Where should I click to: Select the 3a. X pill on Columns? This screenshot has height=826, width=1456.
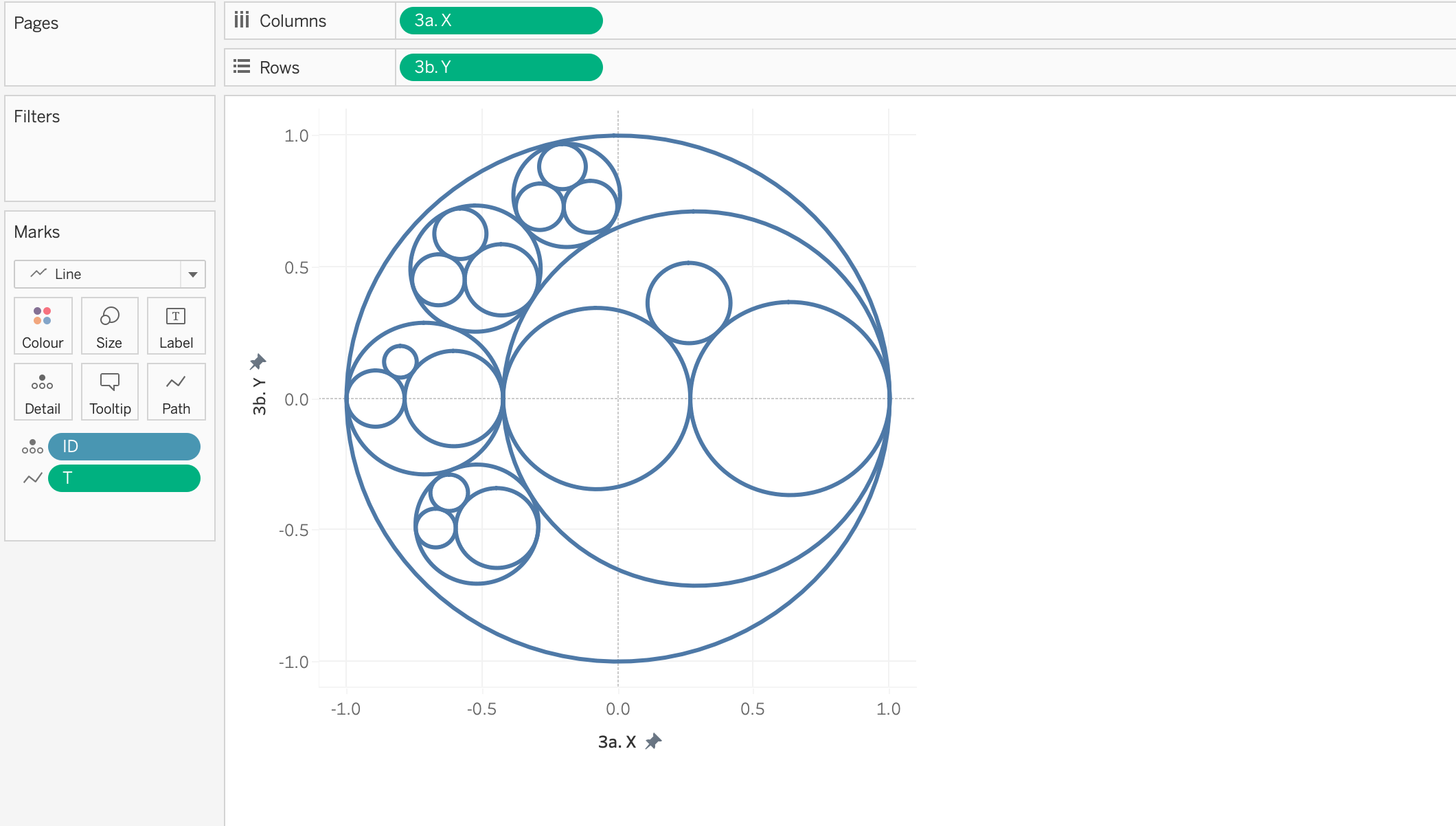[x=501, y=21]
